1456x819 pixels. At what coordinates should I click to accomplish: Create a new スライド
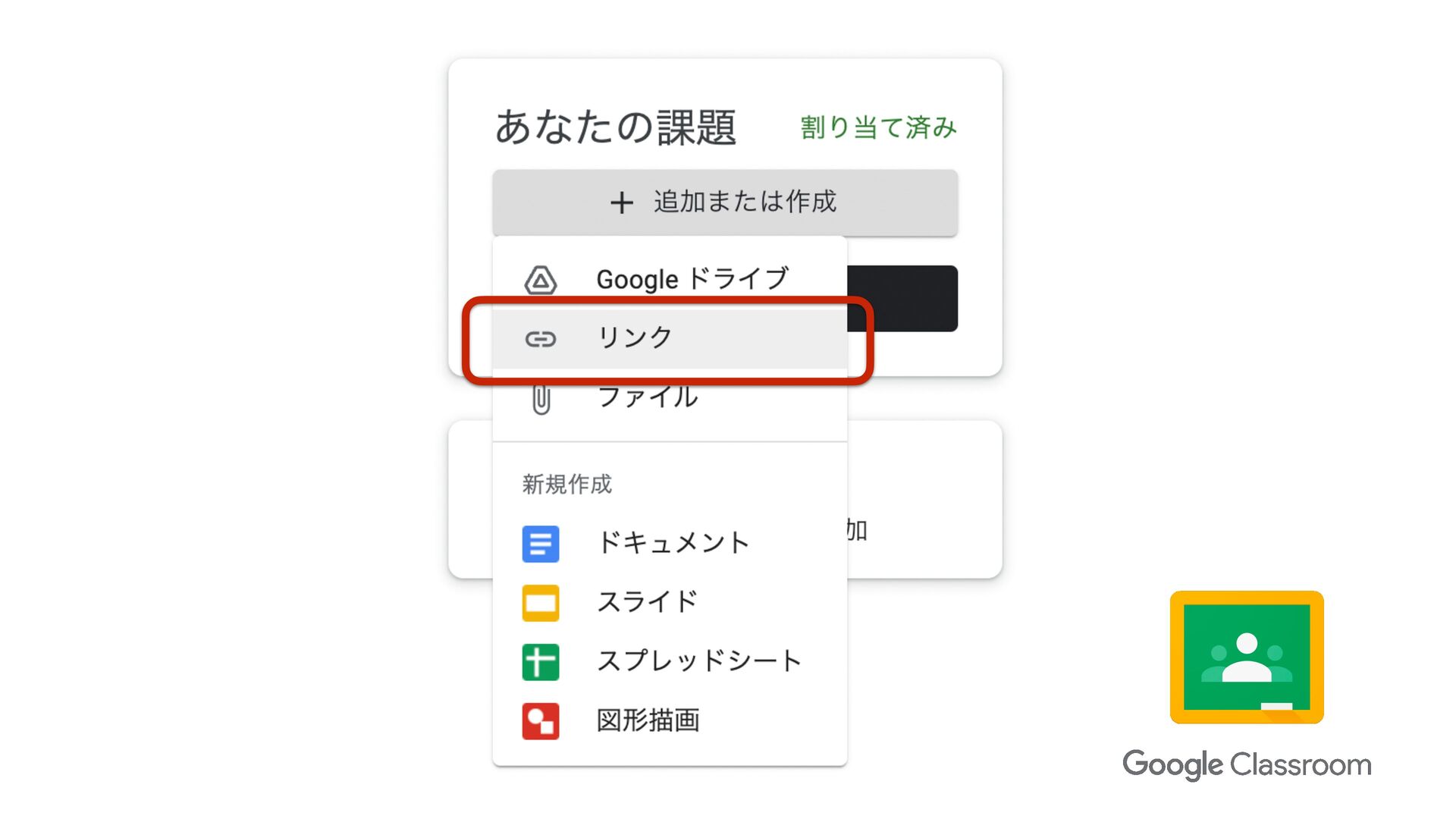pos(648,602)
